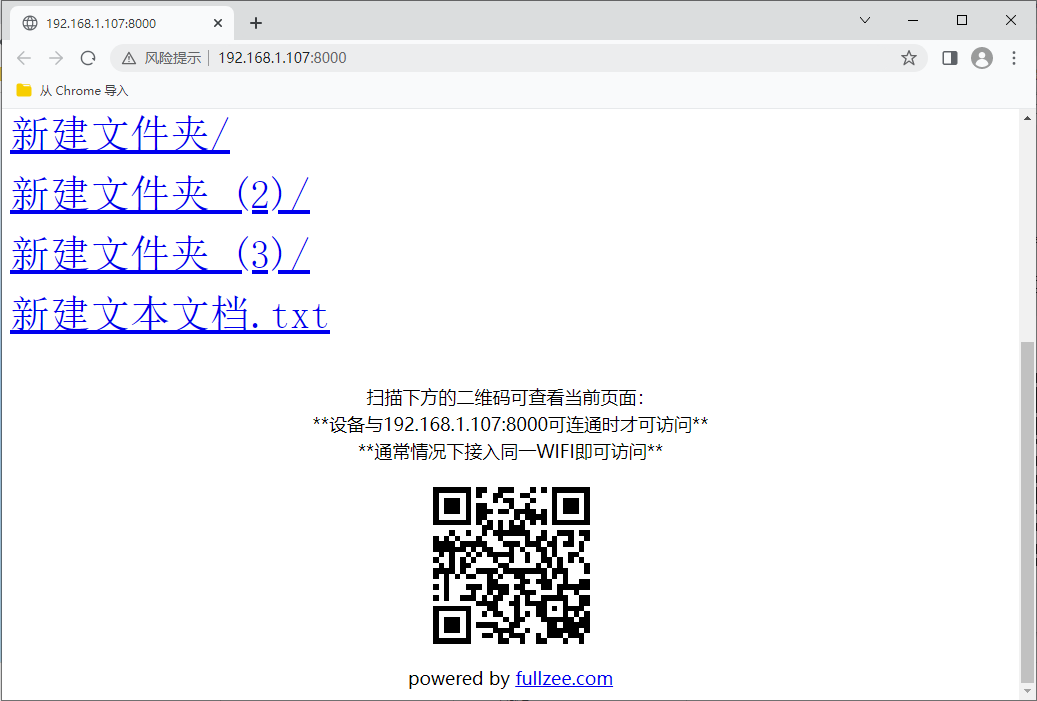Reload the page with the refresh icon

(x=88, y=58)
